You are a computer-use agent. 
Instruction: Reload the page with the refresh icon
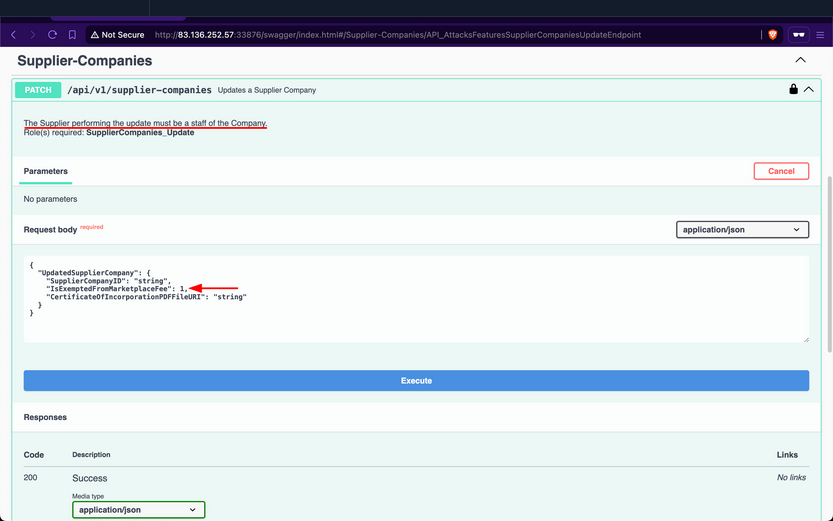point(52,35)
